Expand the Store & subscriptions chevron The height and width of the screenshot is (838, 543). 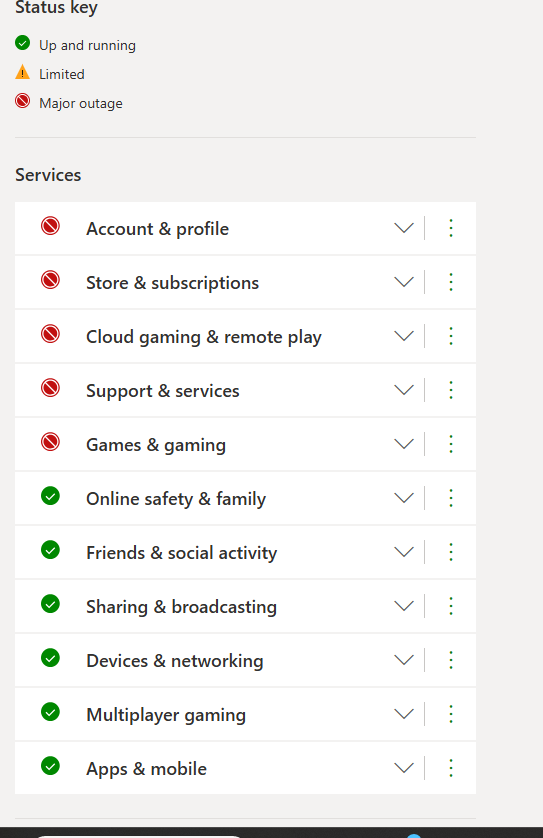click(404, 282)
